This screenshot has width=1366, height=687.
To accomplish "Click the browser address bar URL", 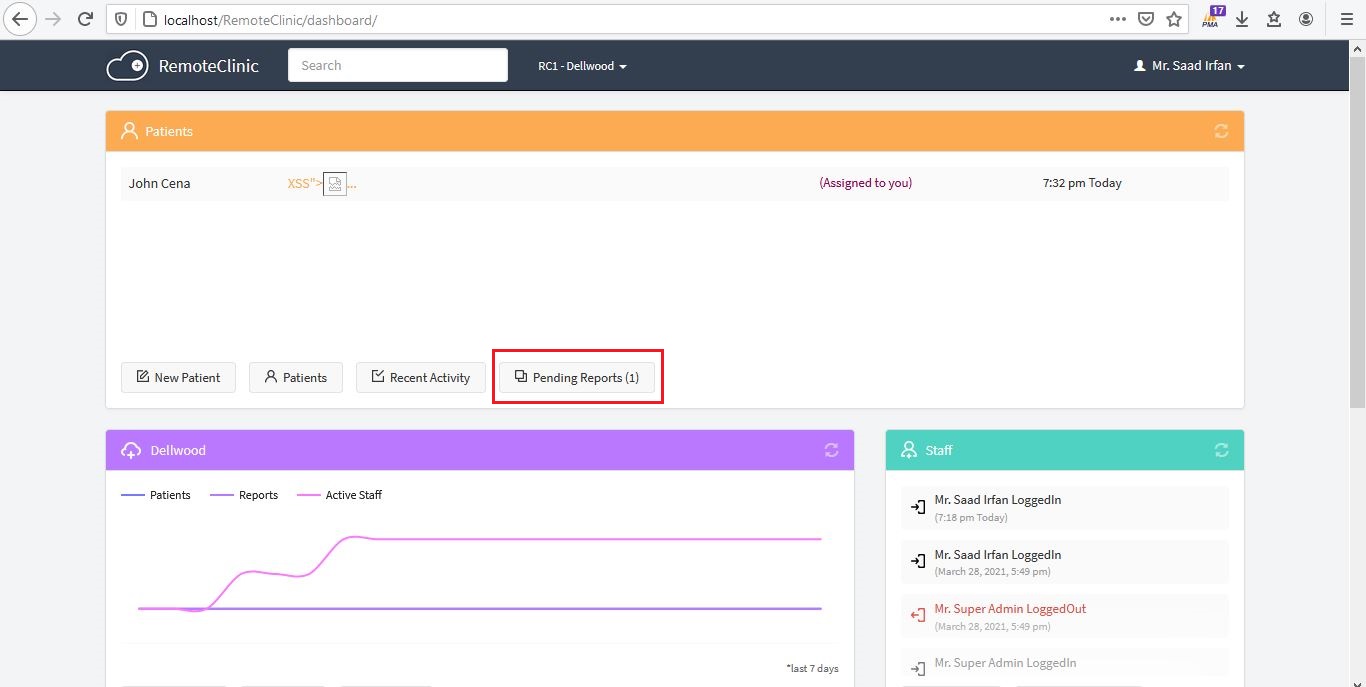I will pos(270,19).
